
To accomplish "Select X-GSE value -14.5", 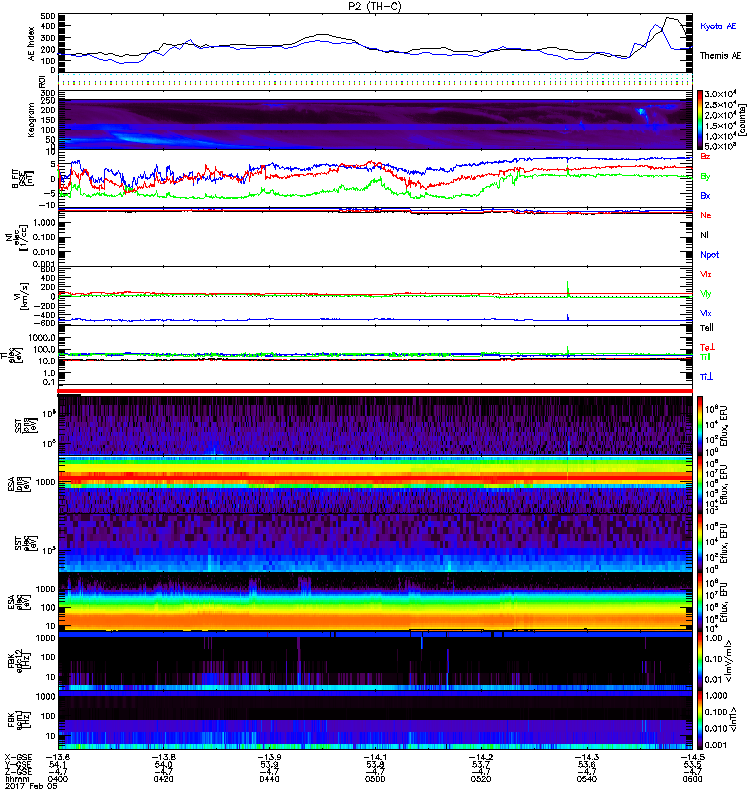I will point(692,758).
